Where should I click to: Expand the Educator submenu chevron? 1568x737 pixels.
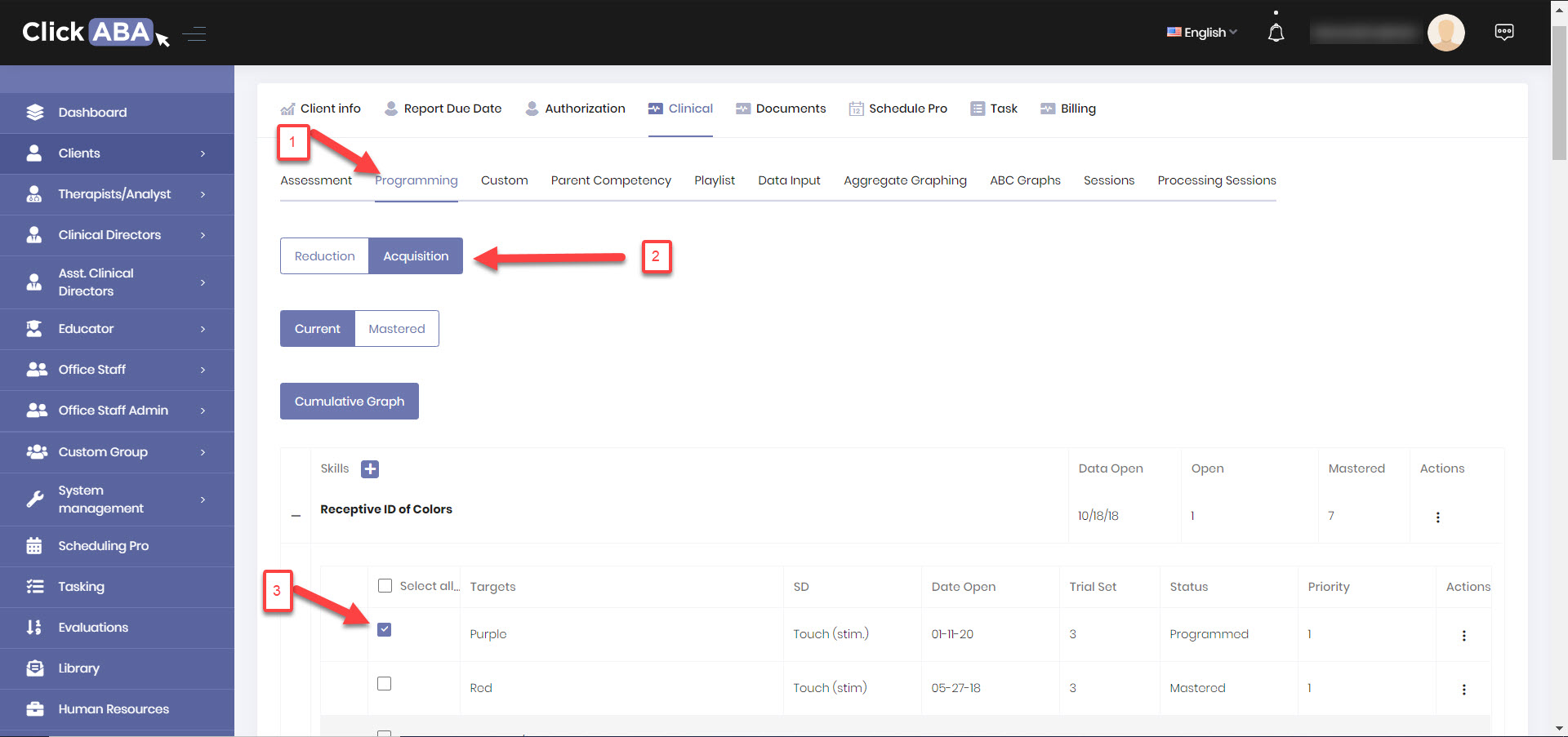tap(203, 329)
